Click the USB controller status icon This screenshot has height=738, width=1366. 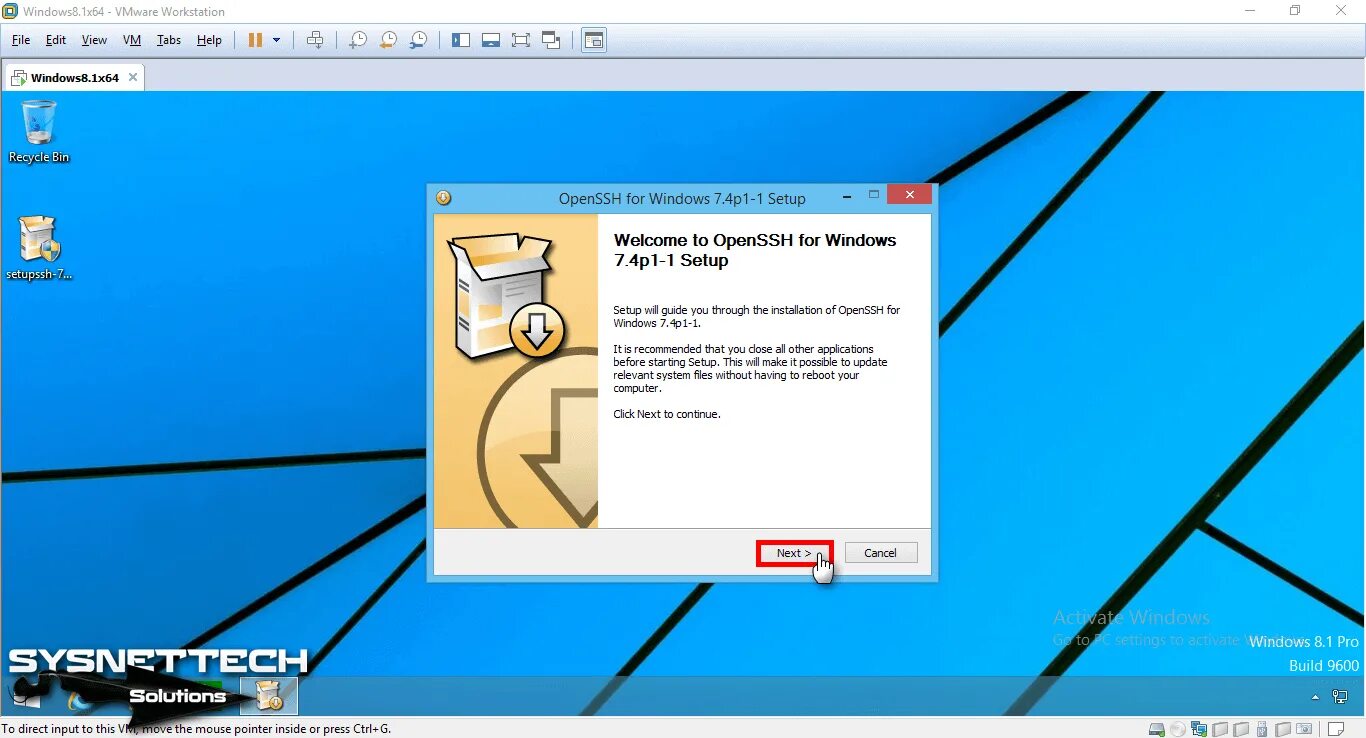(x=1262, y=729)
